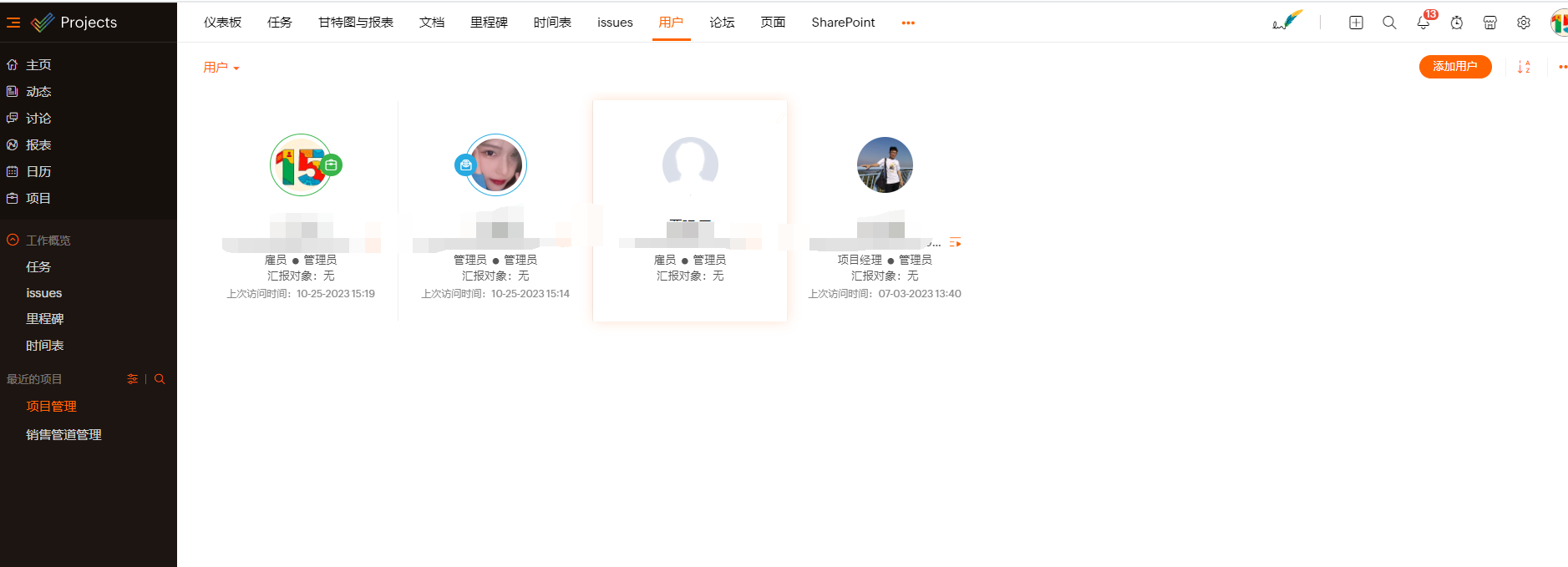Screen dimensions: 1568x567
Task: Switch to the 甘特图与报表 tab
Action: [x=356, y=23]
